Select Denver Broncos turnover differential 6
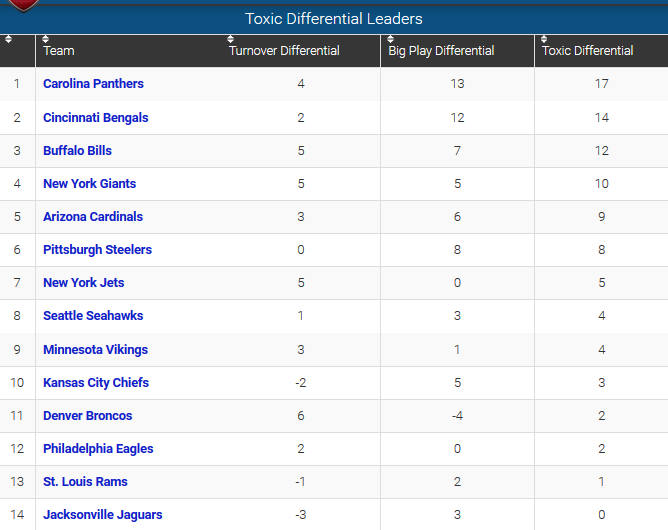Screen dimensions: 668x530 tap(301, 416)
